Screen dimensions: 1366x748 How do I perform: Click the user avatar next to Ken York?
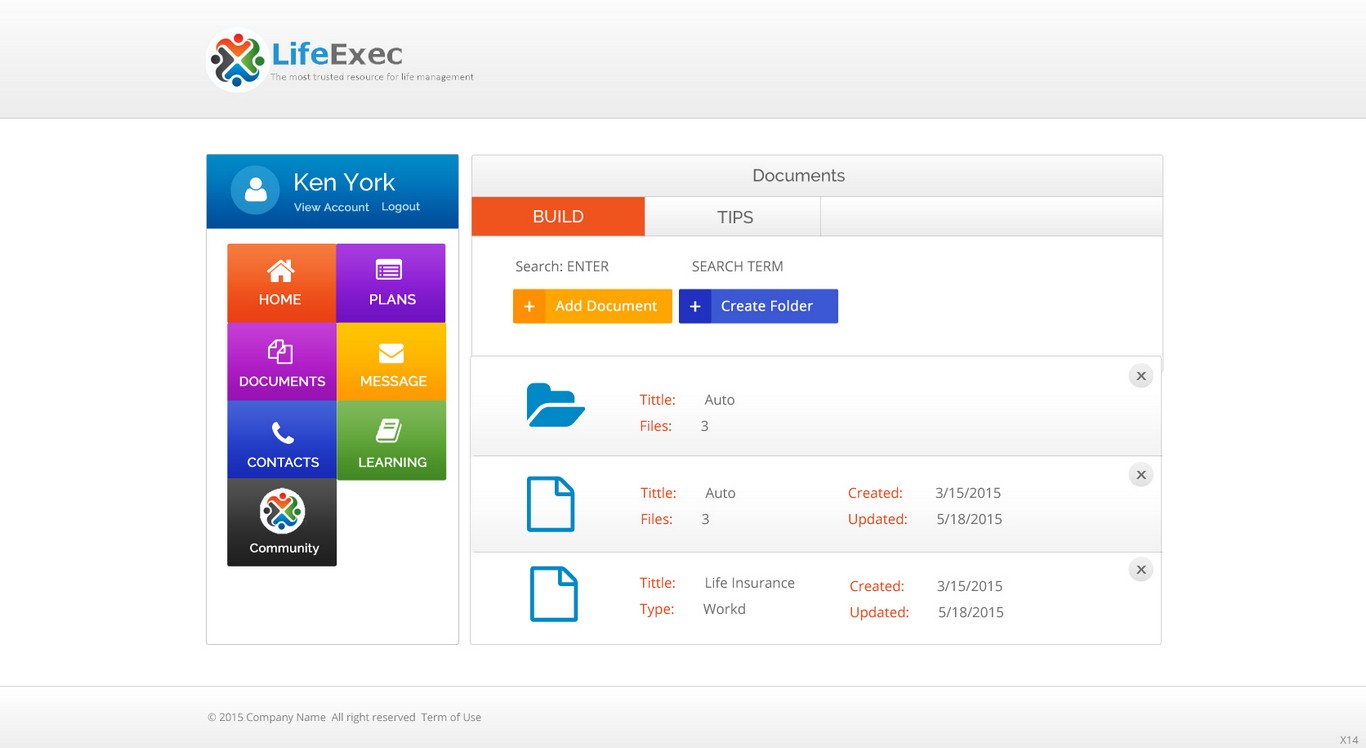pyautogui.click(x=255, y=190)
